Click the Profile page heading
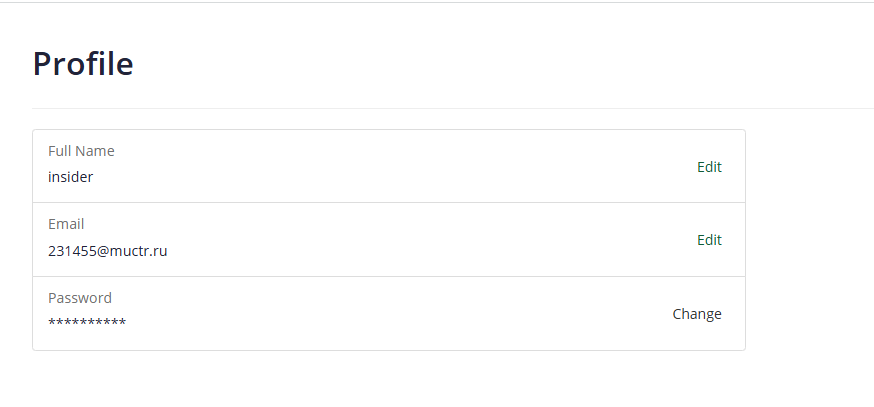This screenshot has width=874, height=407. click(x=83, y=64)
